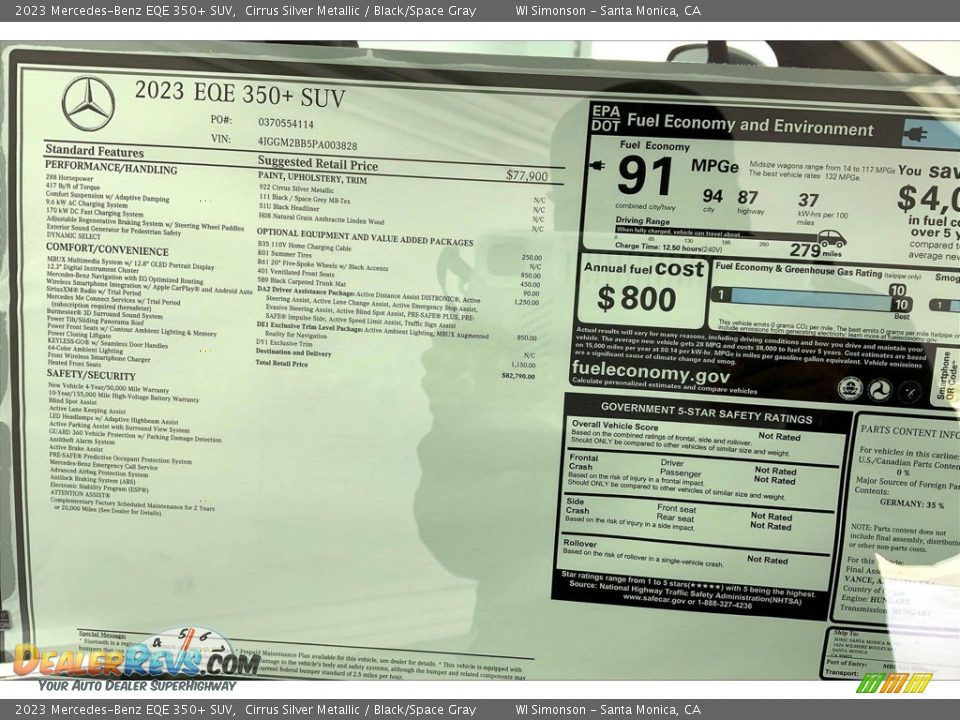Click the 'Fuel Economy and Environment' header

750,125
